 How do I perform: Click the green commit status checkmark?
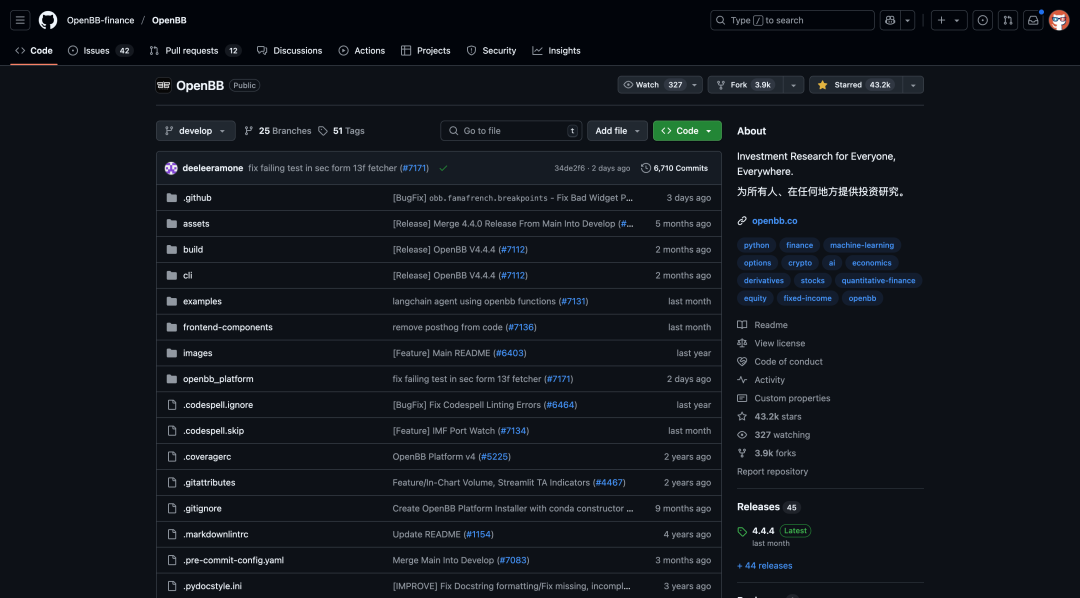443,168
